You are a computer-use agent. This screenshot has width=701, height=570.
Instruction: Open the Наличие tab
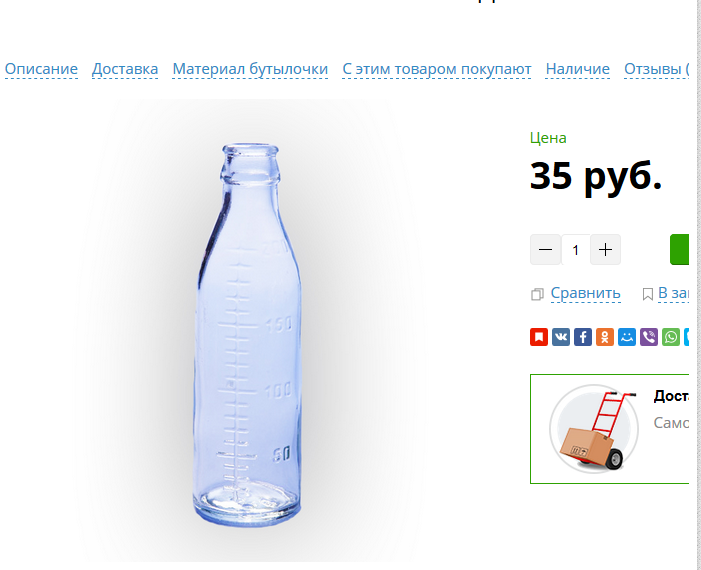578,69
